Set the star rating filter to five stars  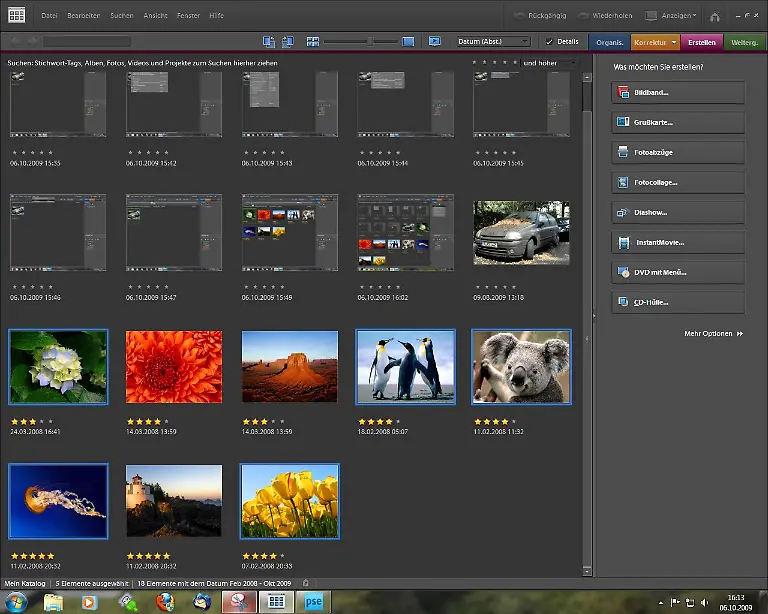(515, 62)
